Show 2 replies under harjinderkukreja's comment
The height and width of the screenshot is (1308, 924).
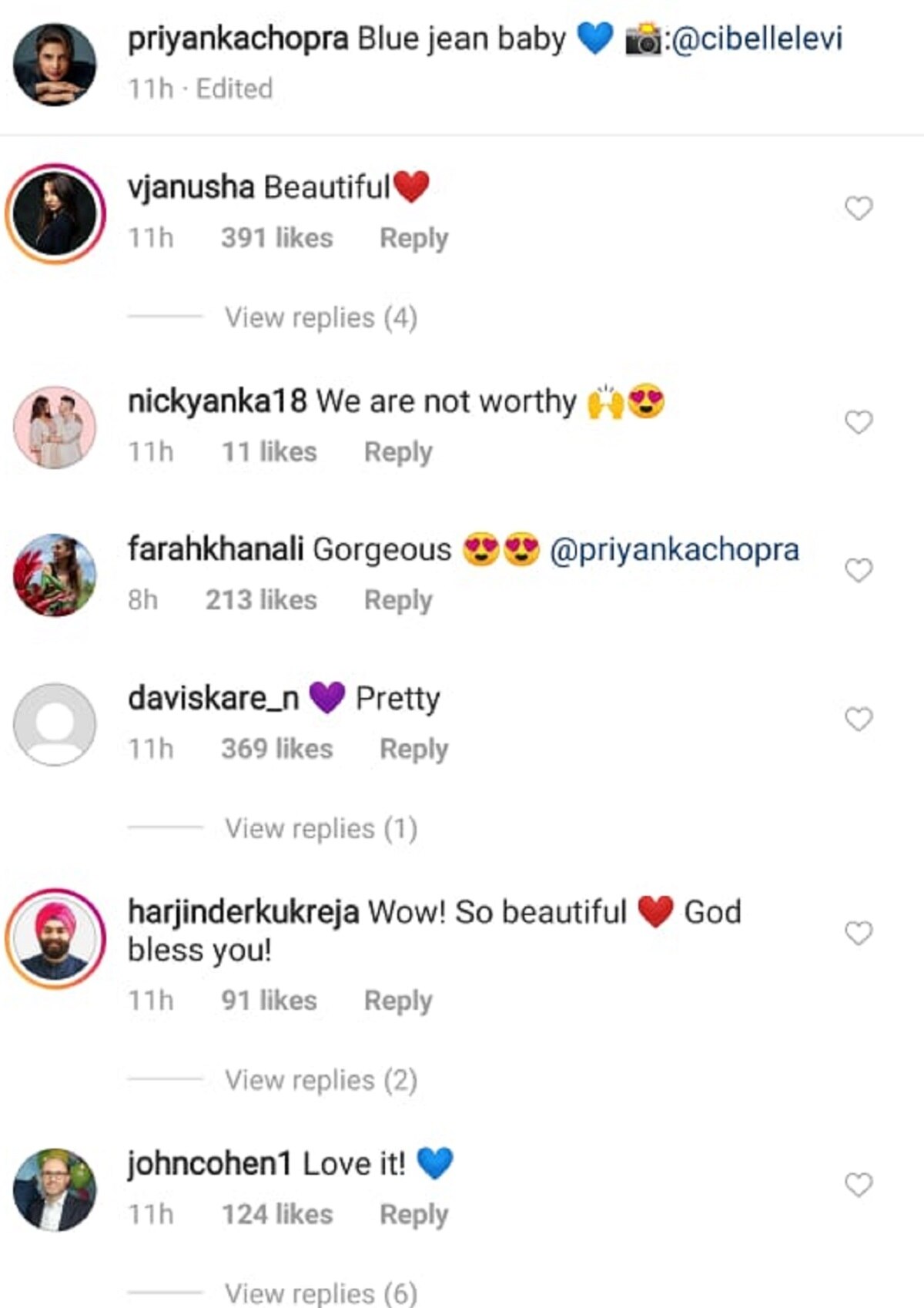[320, 1080]
